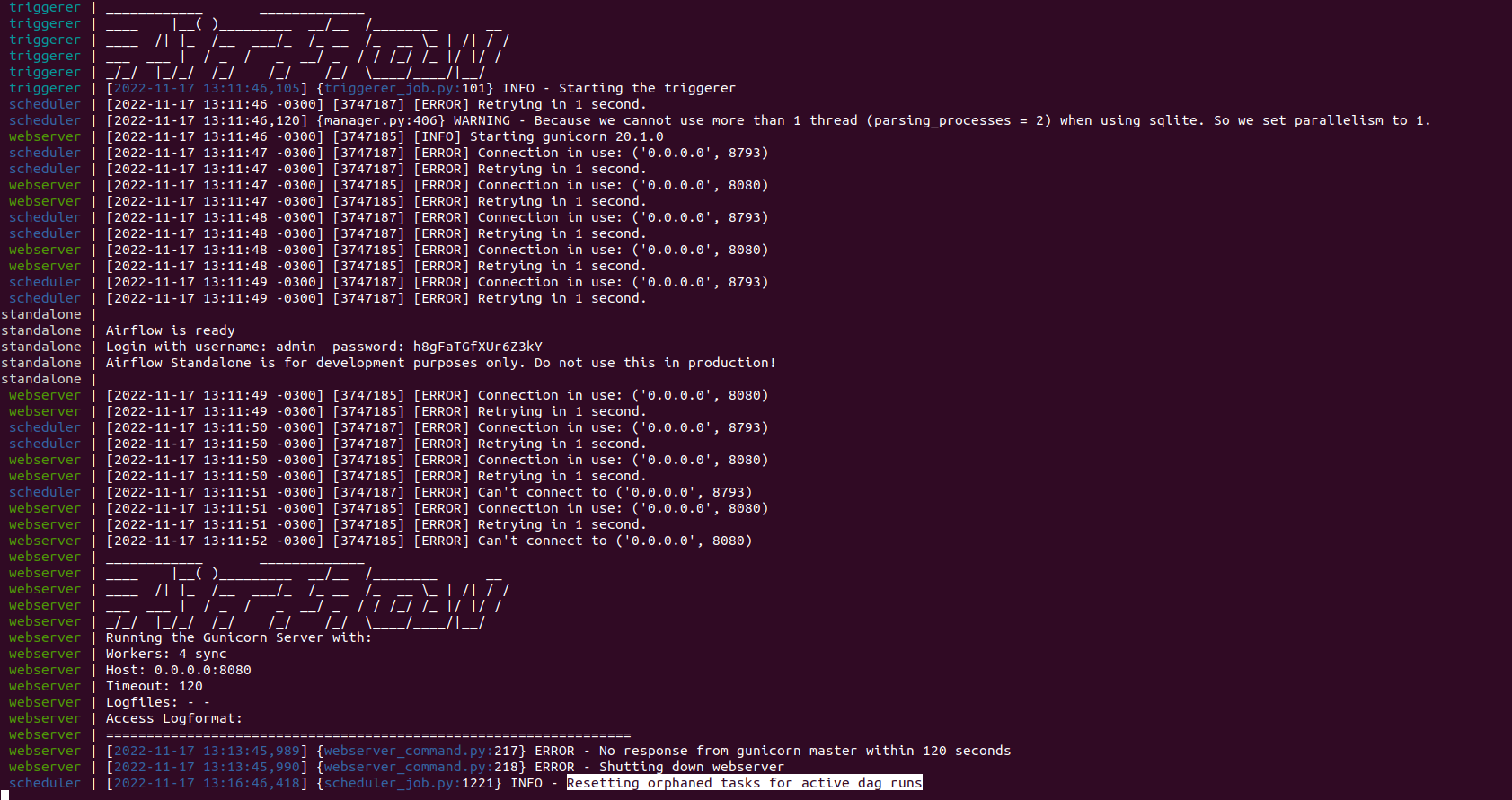Click 'Running the Gunicorn Server with:' line
The width and height of the screenshot is (1512, 800).
click(239, 637)
